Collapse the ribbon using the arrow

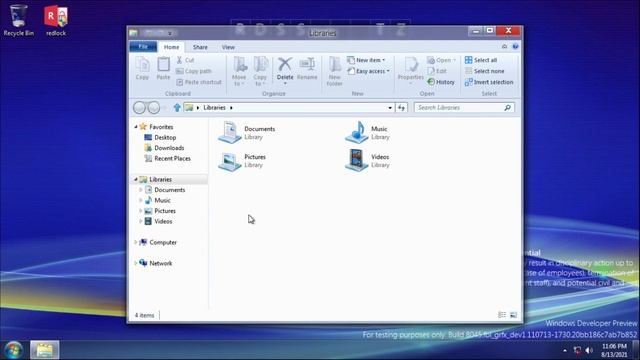pos(504,47)
